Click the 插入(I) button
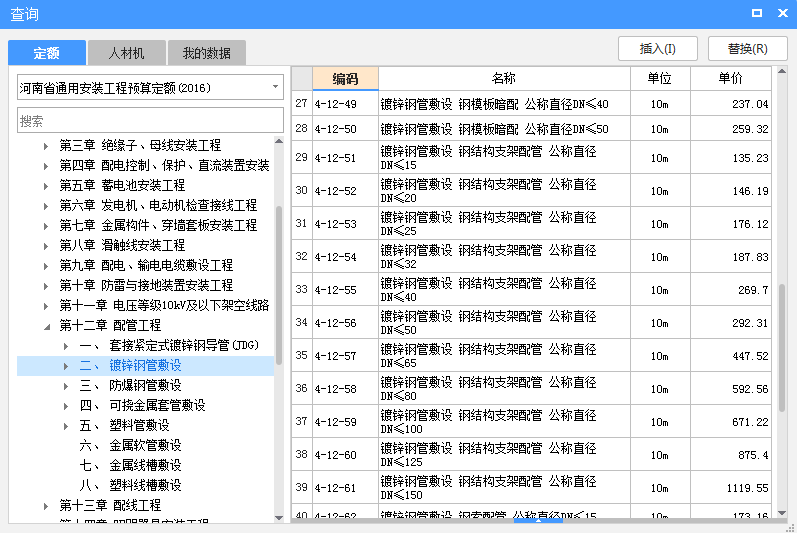The image size is (797, 533). point(658,49)
